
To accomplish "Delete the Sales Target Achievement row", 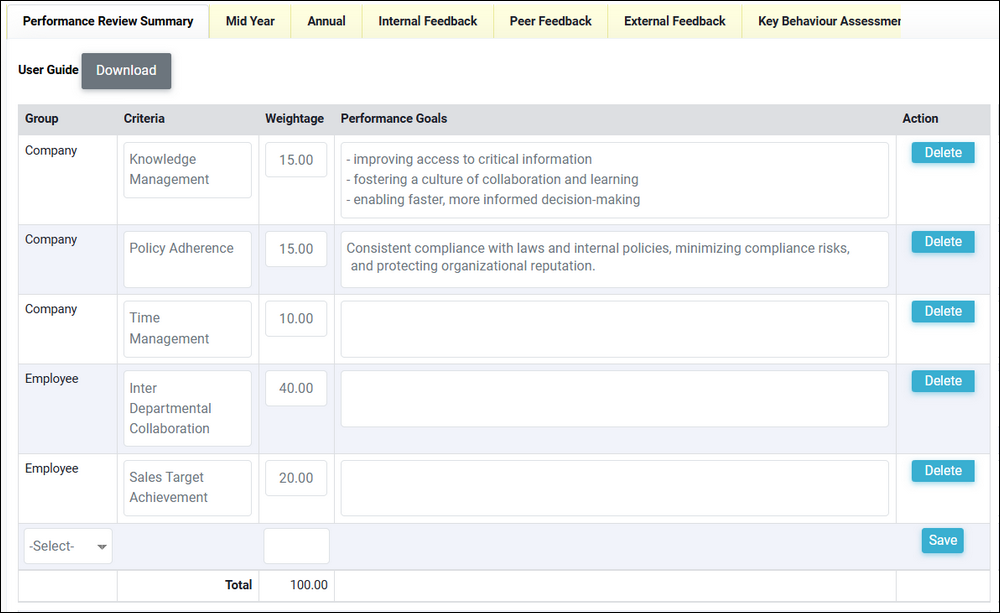I will tap(942, 471).
